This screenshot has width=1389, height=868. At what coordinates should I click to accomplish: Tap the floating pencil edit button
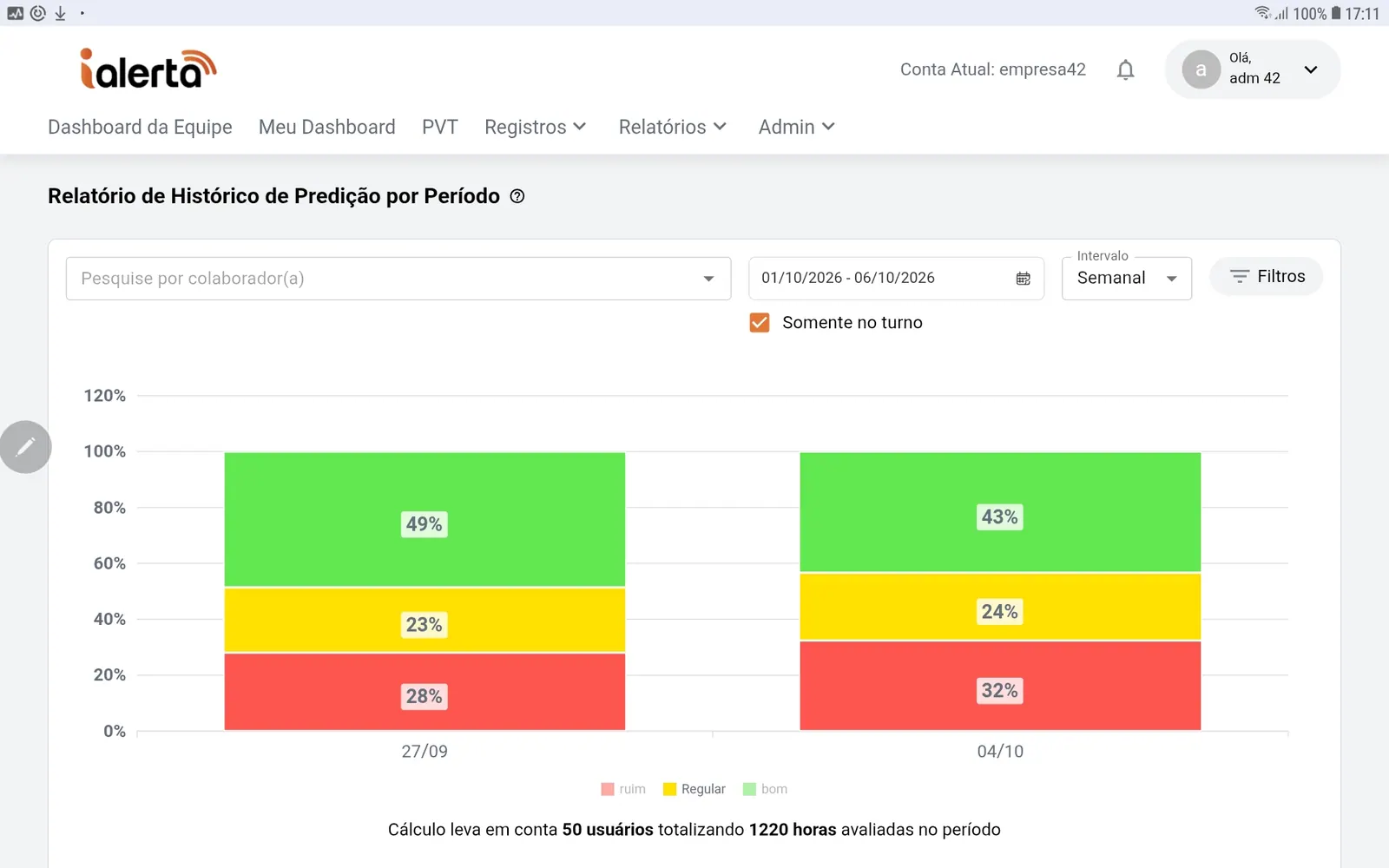pos(25,447)
